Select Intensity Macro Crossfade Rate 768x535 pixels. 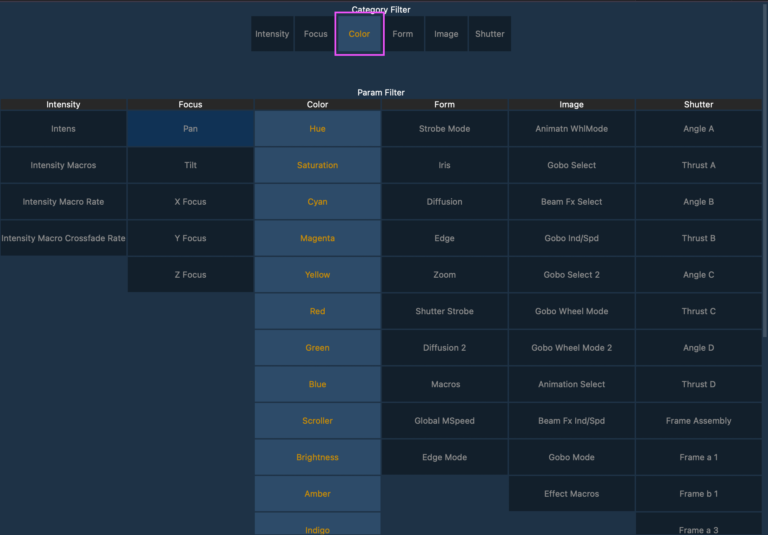[x=63, y=238]
